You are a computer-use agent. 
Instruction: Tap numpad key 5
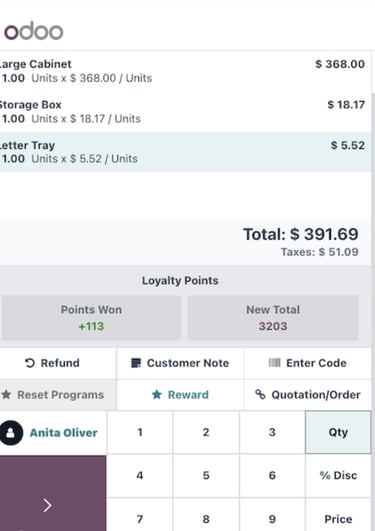[206, 475]
